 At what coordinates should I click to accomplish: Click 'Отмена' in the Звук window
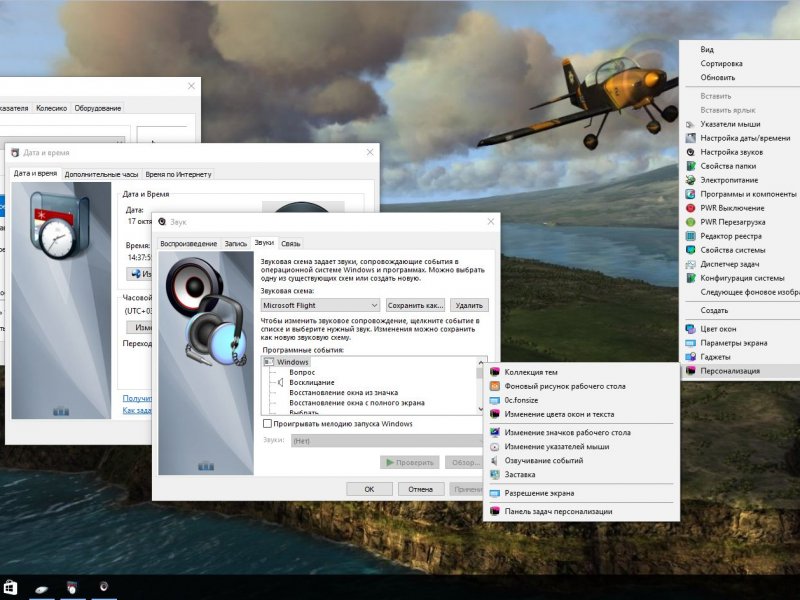tap(420, 489)
